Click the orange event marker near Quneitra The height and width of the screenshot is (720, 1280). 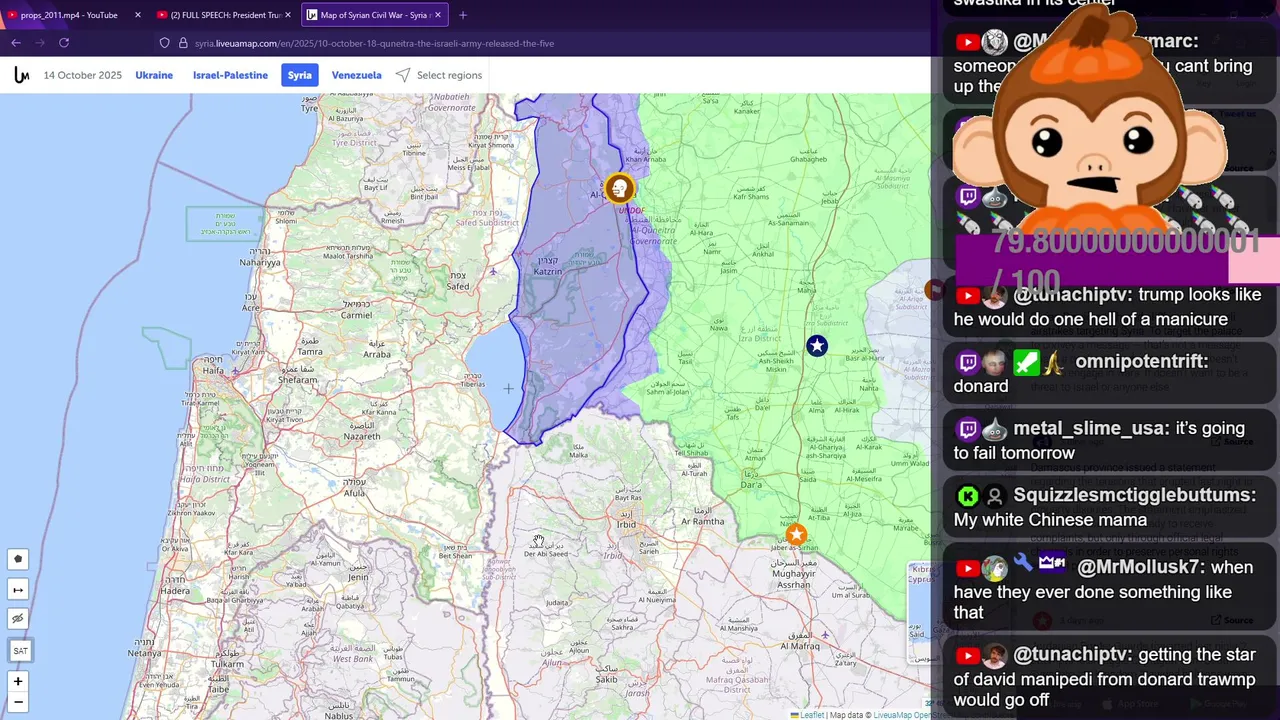(619, 188)
